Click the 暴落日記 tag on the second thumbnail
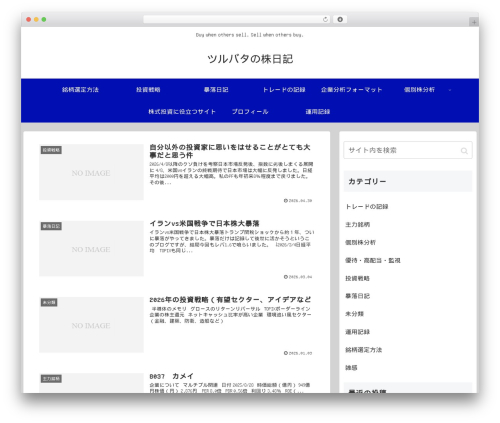 (51, 226)
